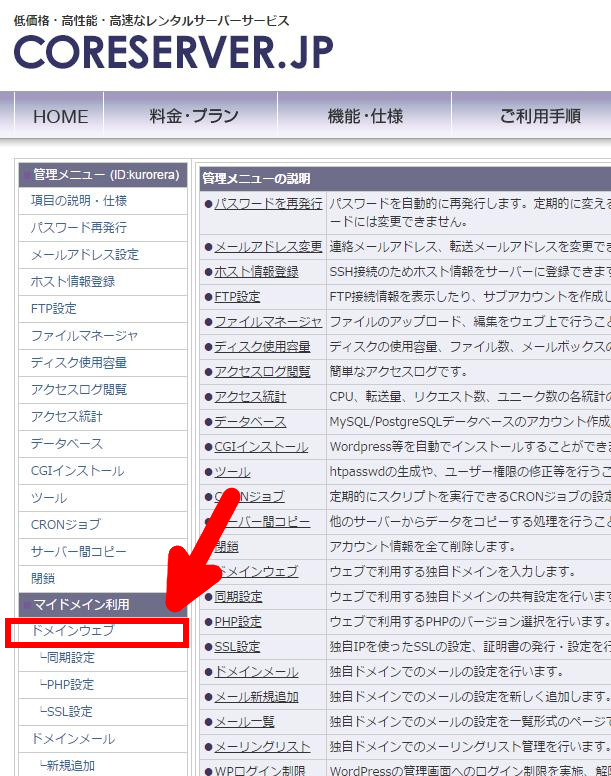Click アクセス統計 link in table
Image resolution: width=611 pixels, height=776 pixels.
coord(250,397)
